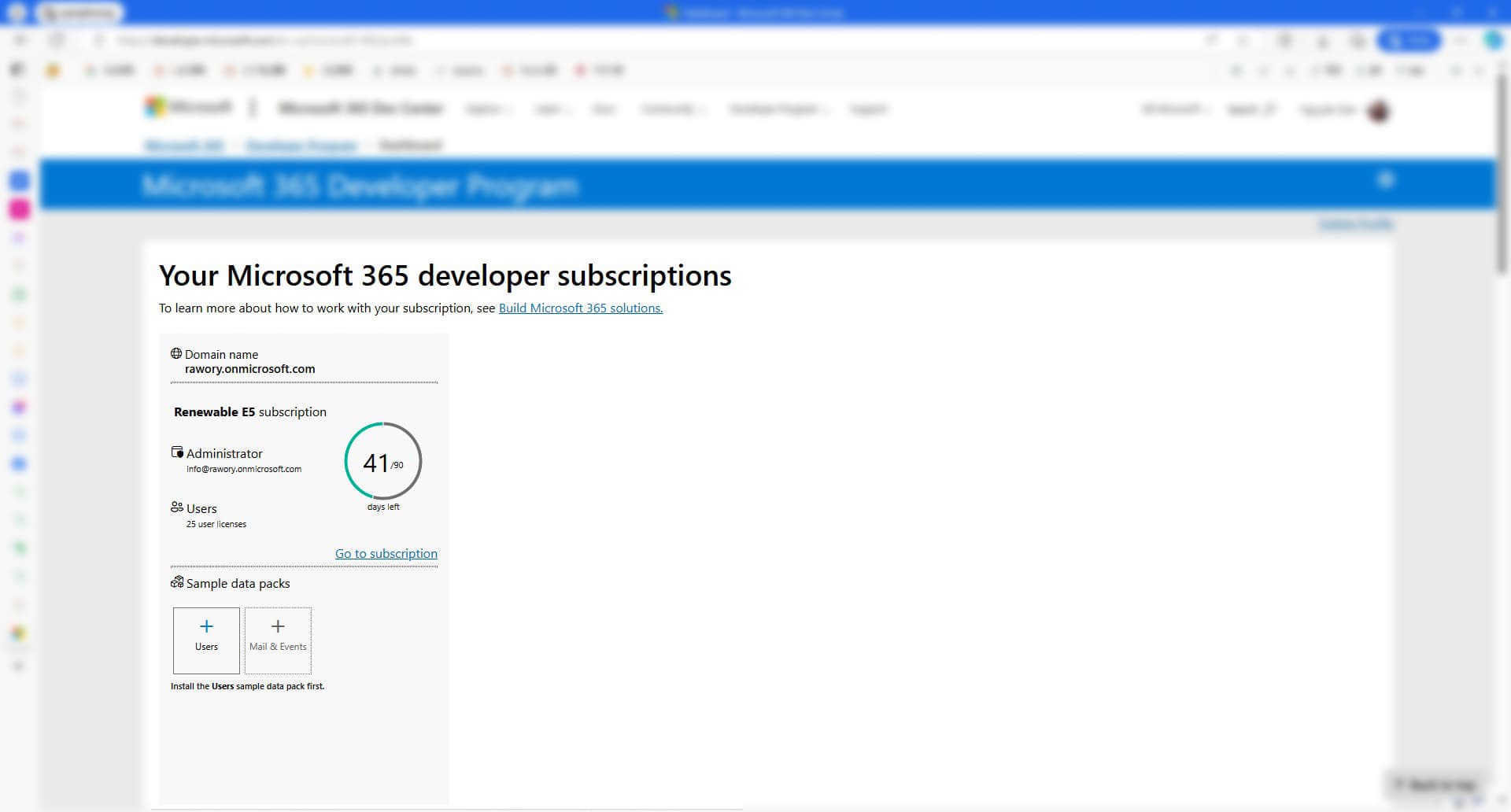Click the 25 user licenses text

tap(216, 524)
